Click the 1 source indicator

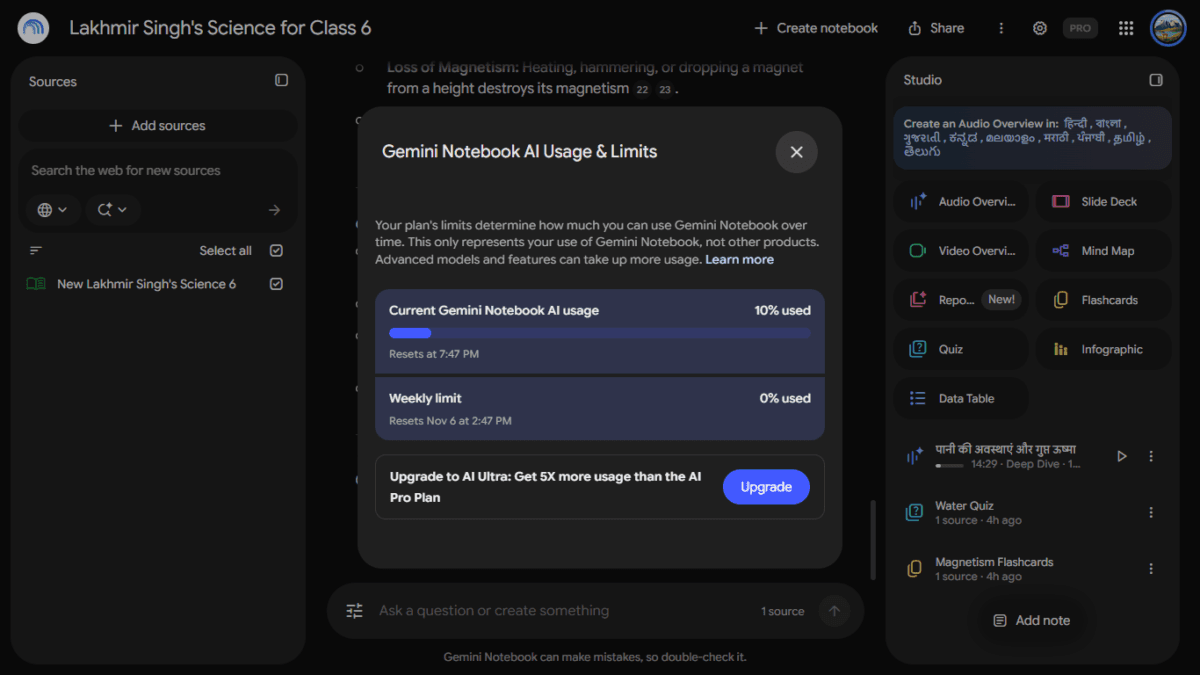(x=782, y=611)
